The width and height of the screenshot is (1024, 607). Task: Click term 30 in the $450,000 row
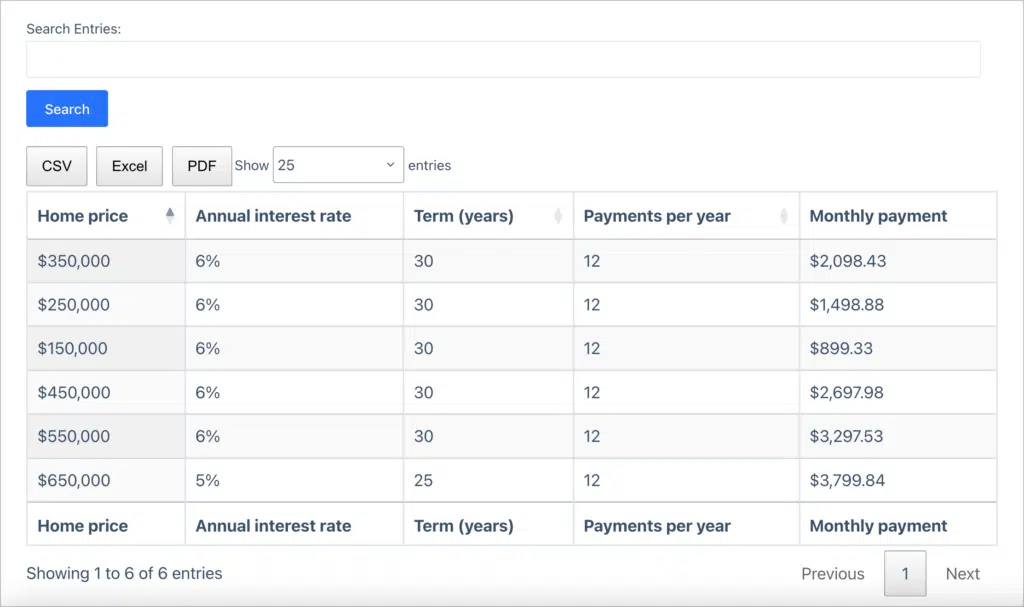[x=488, y=392]
